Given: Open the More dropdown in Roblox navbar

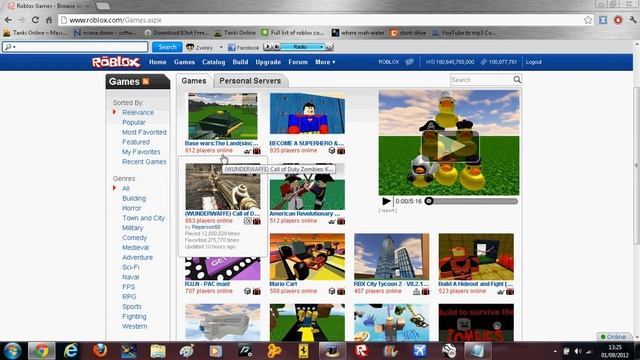Looking at the screenshot, I should (x=325, y=62).
